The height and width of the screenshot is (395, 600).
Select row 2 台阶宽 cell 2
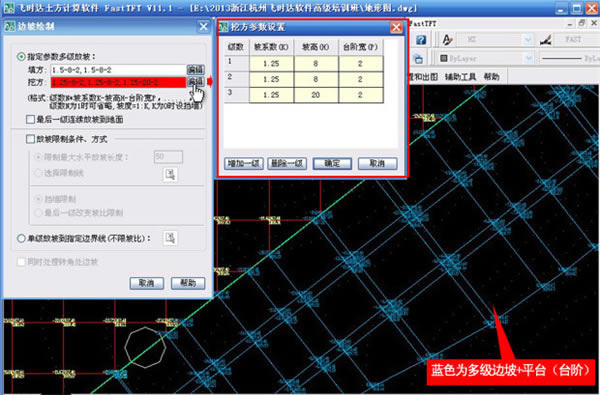coord(360,79)
